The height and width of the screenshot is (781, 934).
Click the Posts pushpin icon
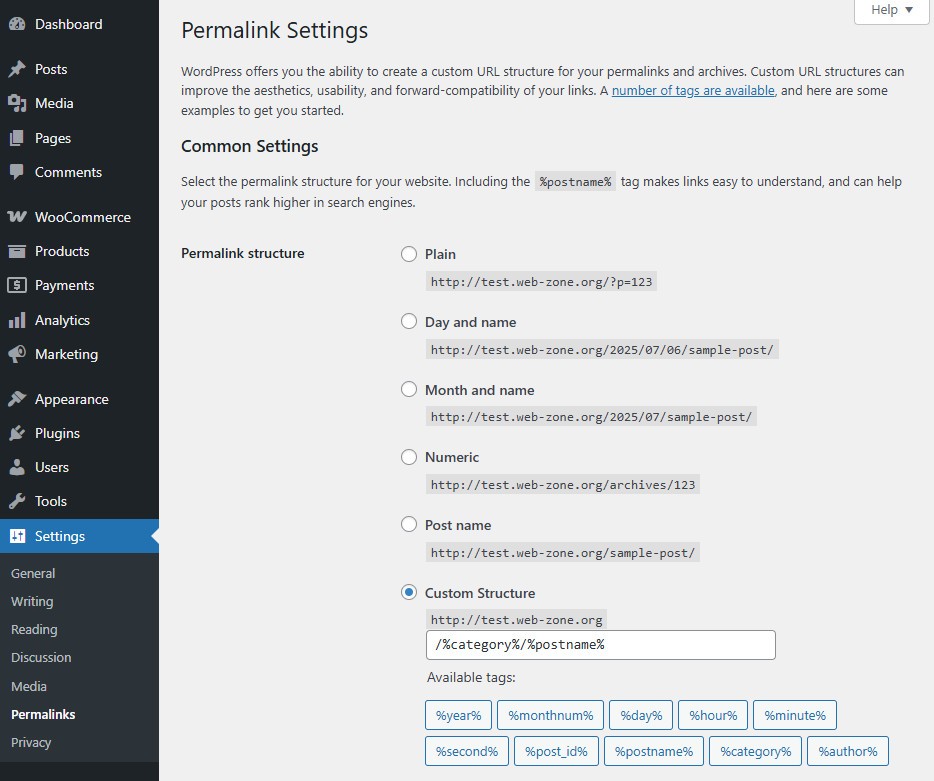pyautogui.click(x=17, y=69)
